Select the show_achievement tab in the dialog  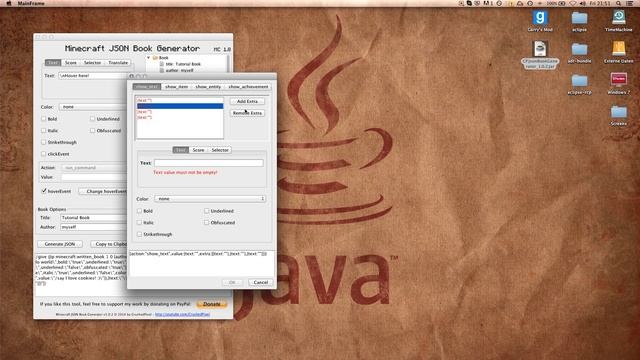(248, 87)
